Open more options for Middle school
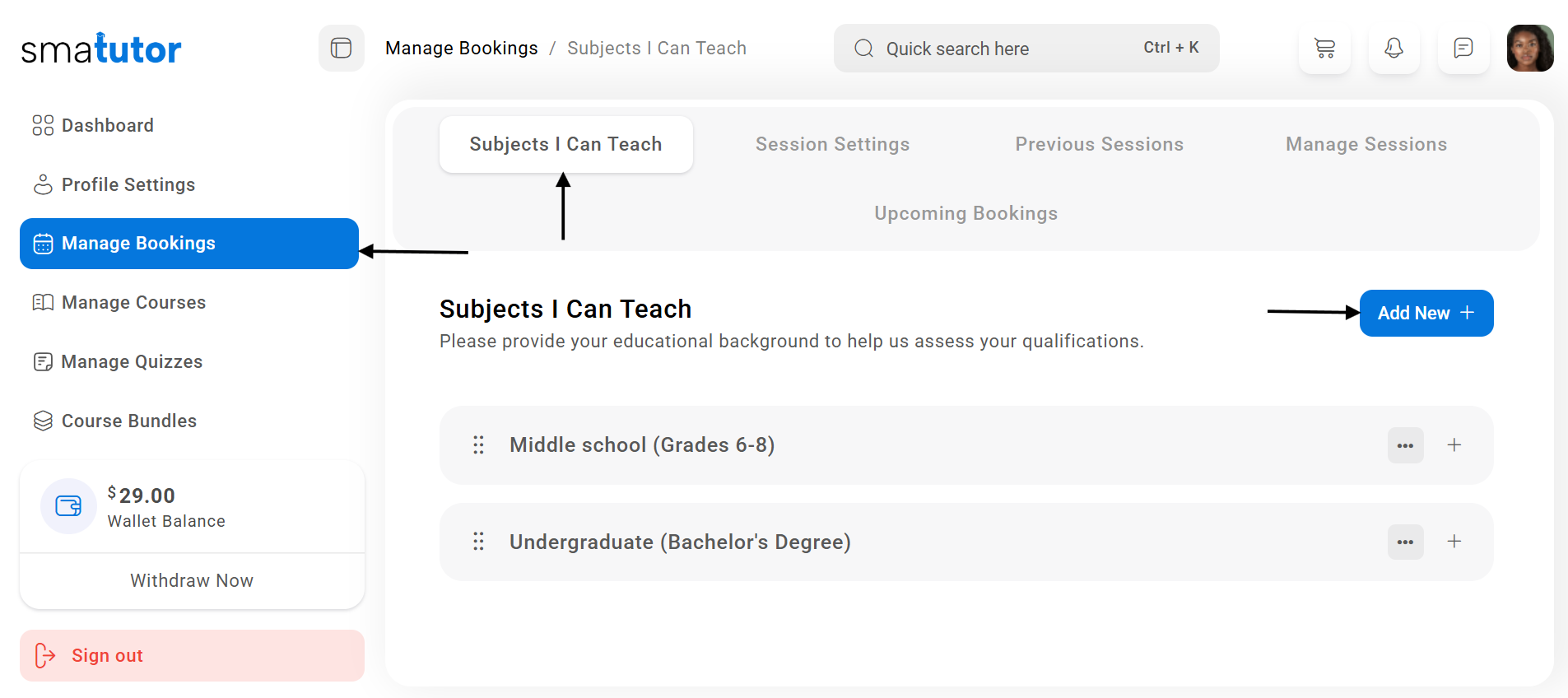Viewport: 1568px width, 698px height. tap(1405, 445)
